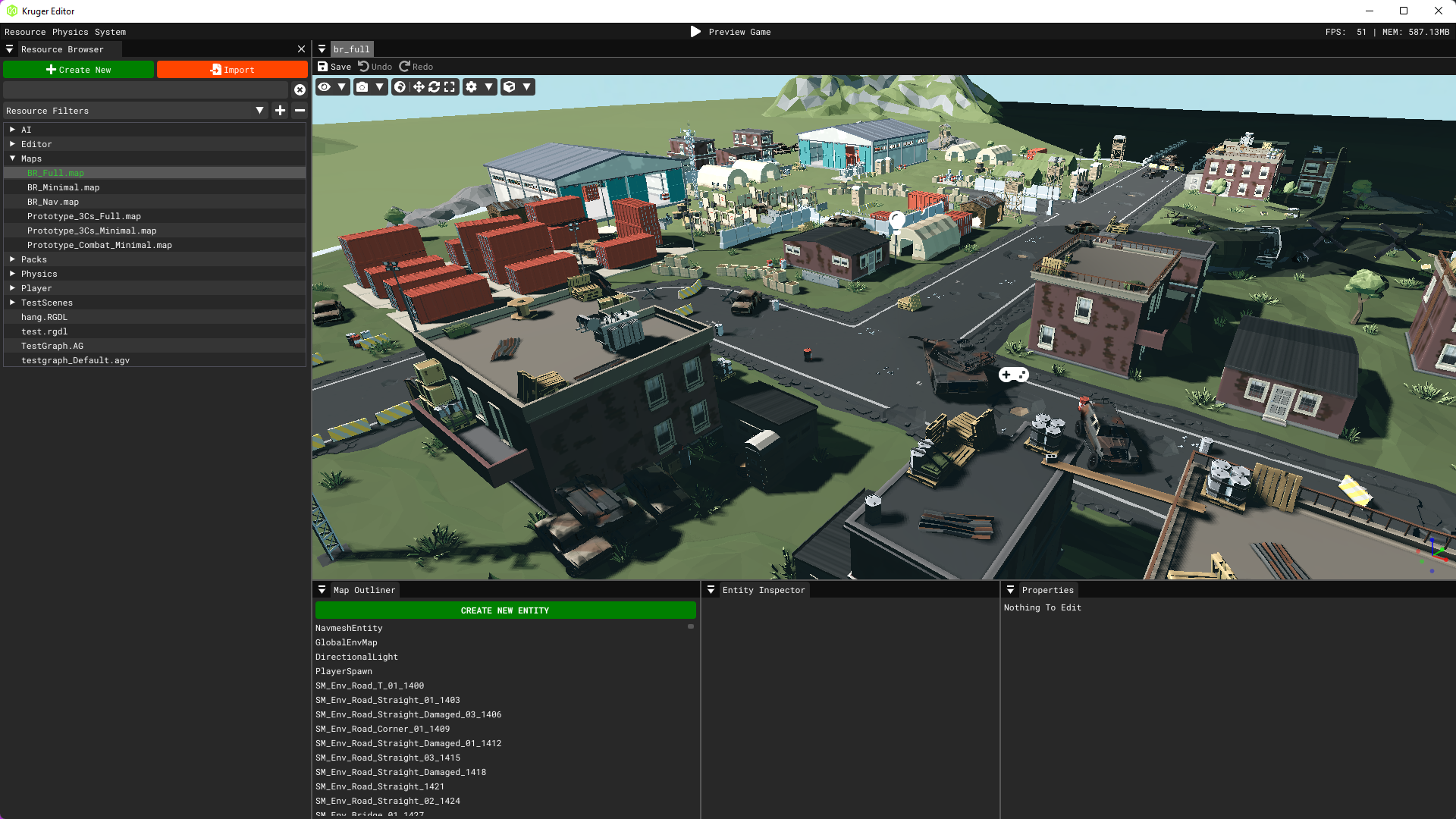Click the cube object icon in viewport toolbar
Viewport: 1456px width, 819px height.
click(510, 87)
